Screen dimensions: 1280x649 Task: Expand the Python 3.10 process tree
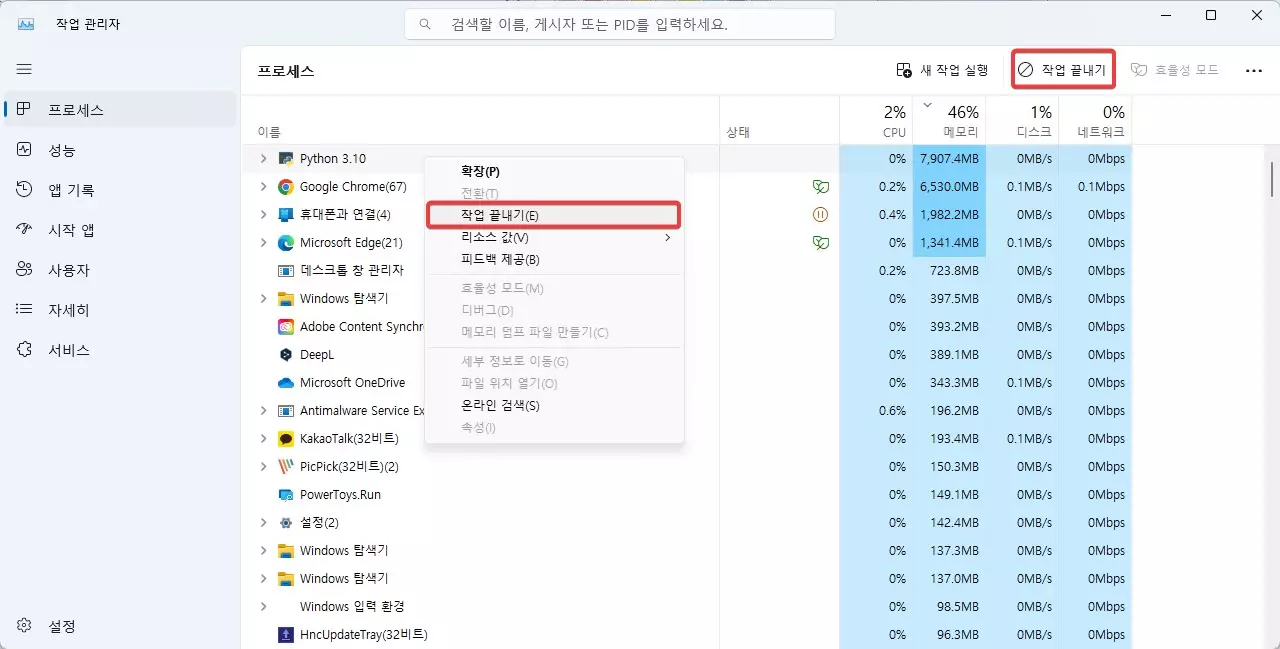pos(263,158)
